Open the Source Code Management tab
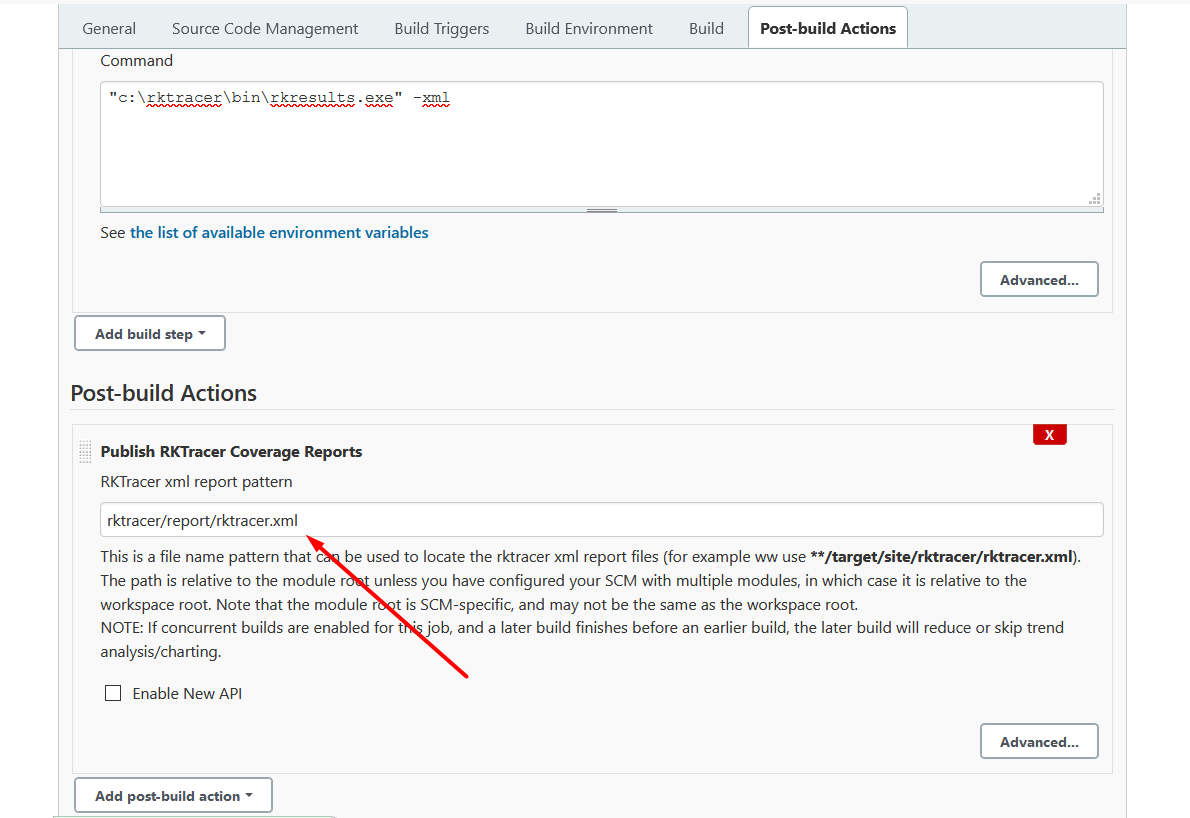1190x818 pixels. tap(264, 28)
